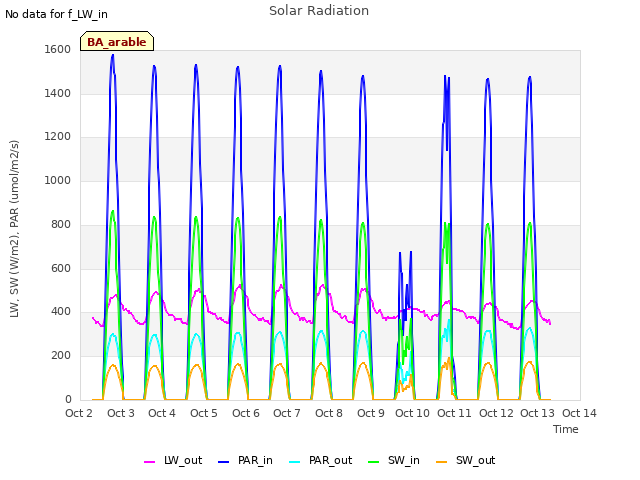
Task: Click the 200 y-axis tick label
Action: click(x=61, y=356)
